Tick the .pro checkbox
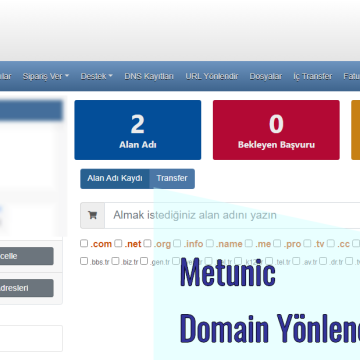The height and width of the screenshot is (360, 360). [x=277, y=243]
